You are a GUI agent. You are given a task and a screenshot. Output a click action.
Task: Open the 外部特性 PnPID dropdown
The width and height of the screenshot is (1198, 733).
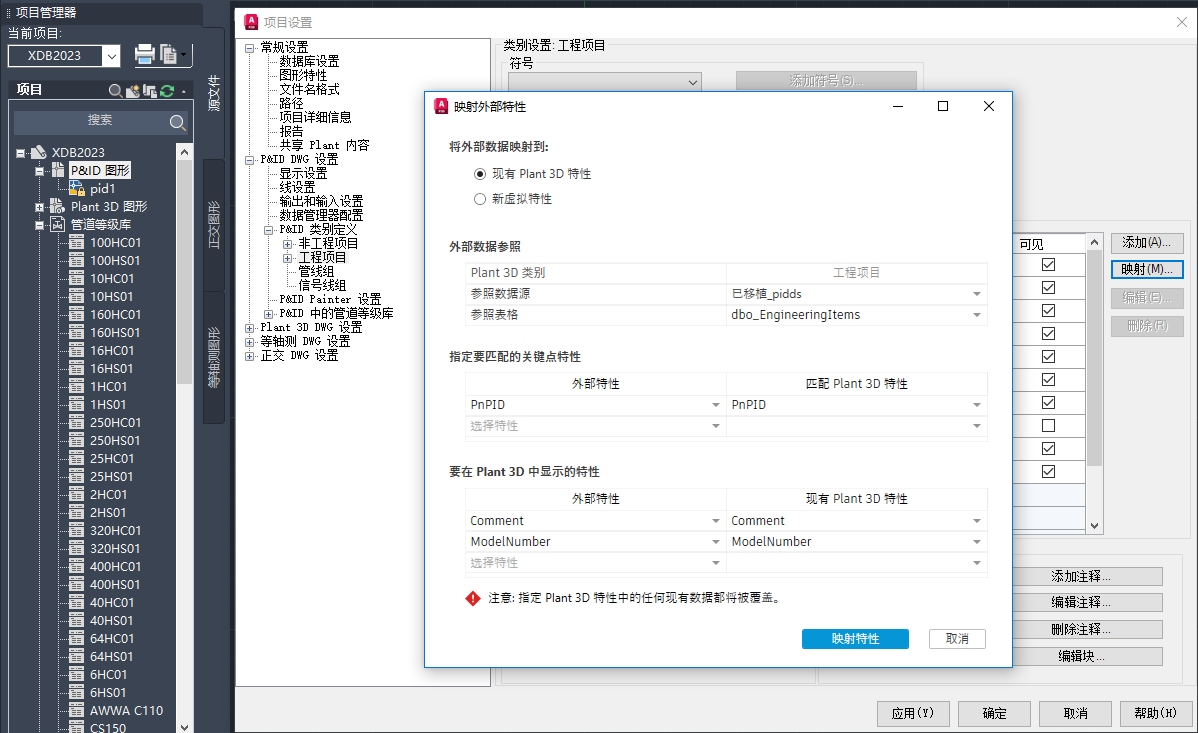pos(716,405)
